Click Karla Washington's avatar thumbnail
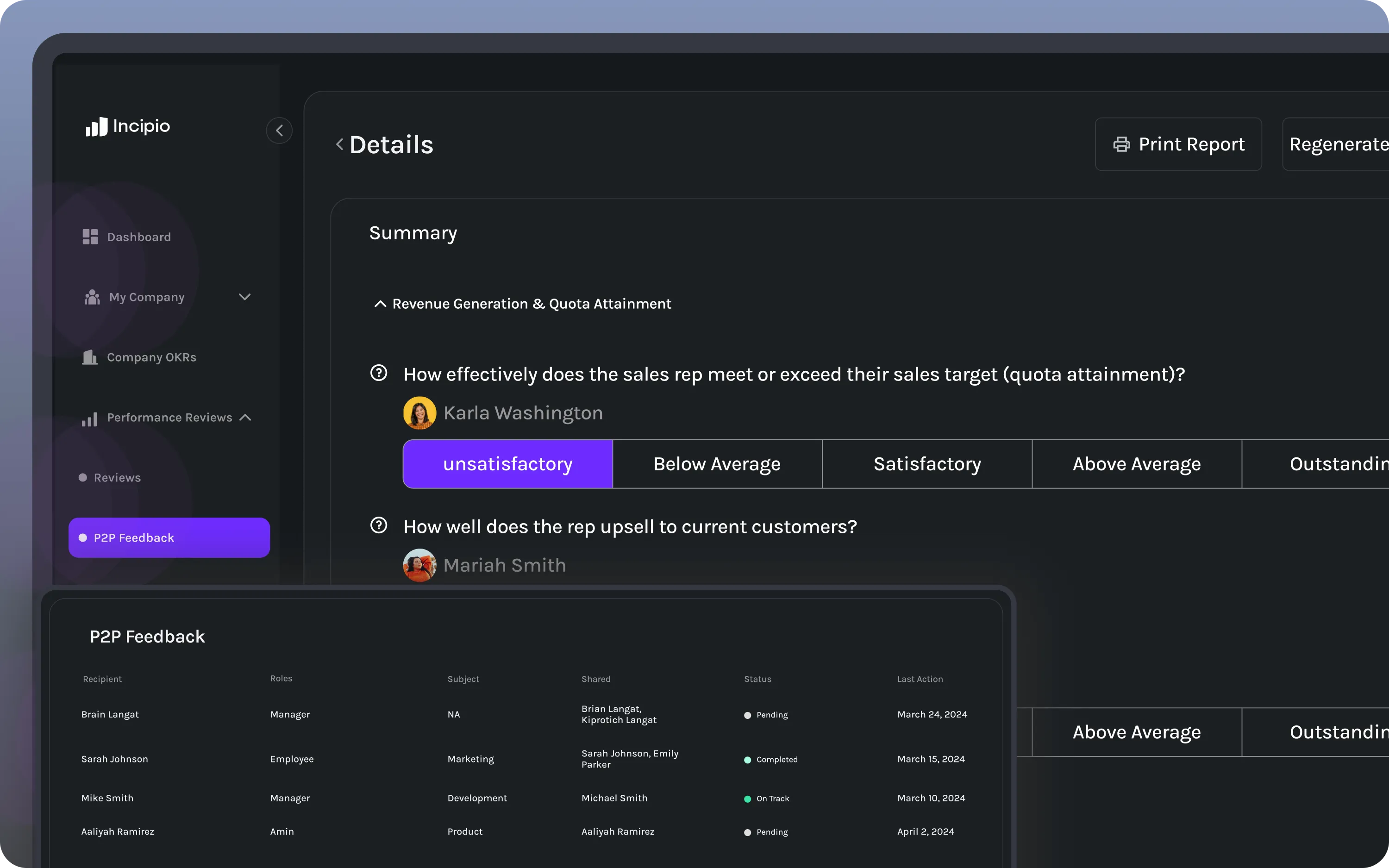 [419, 413]
